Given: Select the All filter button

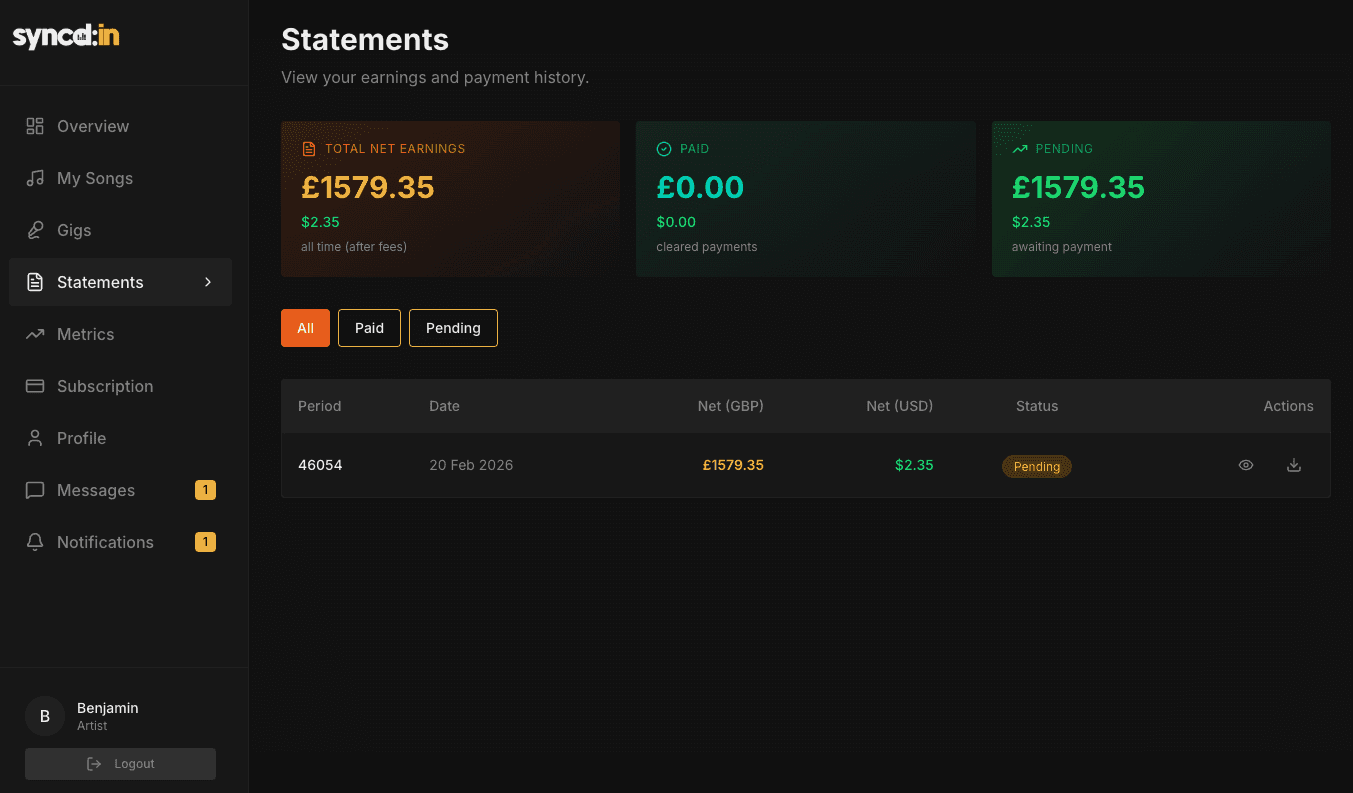Looking at the screenshot, I should pyautogui.click(x=305, y=328).
